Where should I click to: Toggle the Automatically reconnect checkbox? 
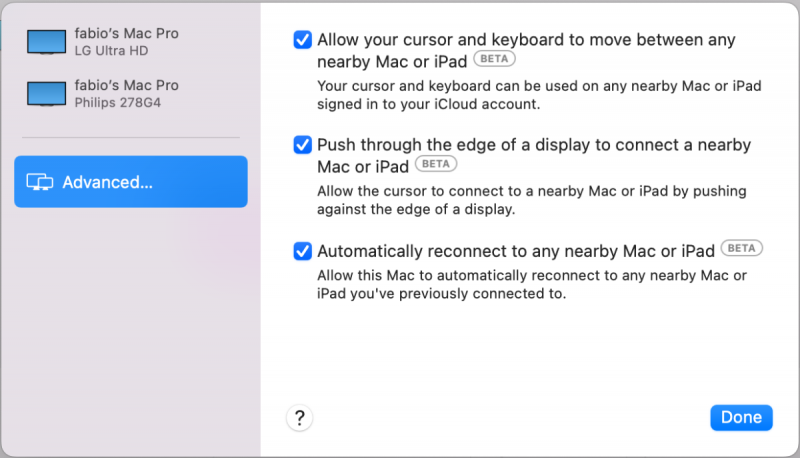[x=303, y=250]
